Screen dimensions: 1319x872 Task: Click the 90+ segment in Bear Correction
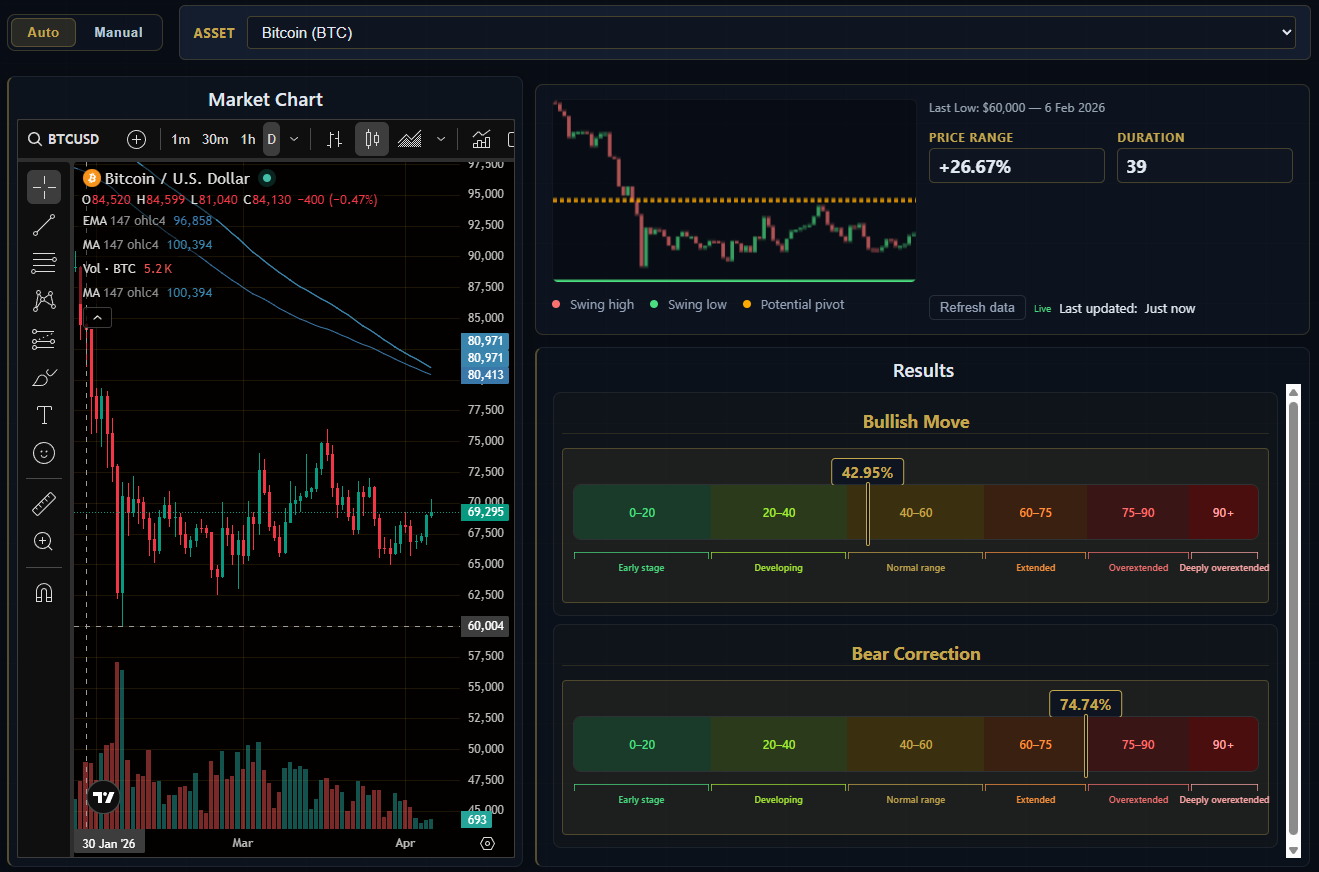point(1223,744)
